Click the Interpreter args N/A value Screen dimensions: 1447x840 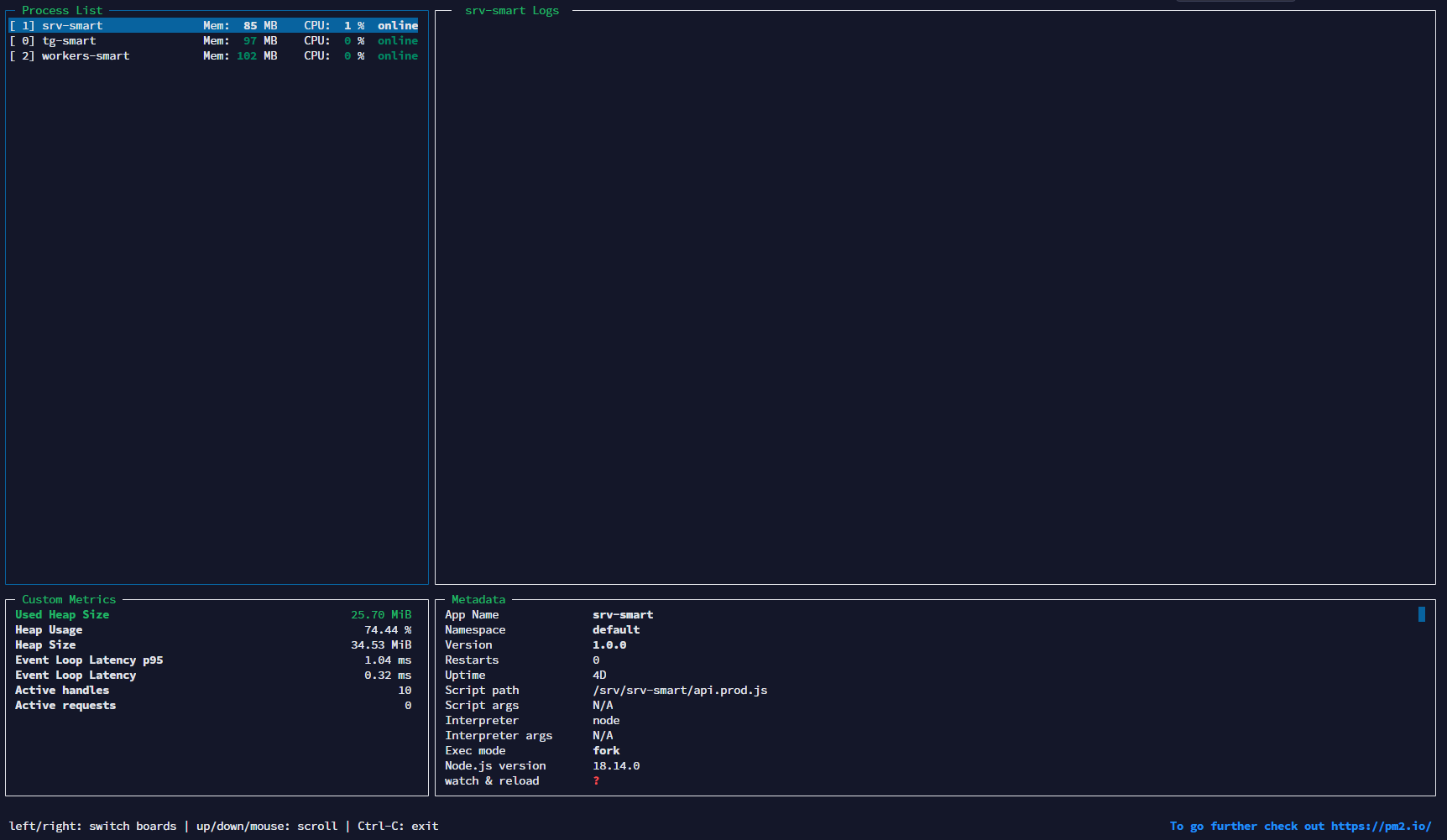(x=603, y=736)
